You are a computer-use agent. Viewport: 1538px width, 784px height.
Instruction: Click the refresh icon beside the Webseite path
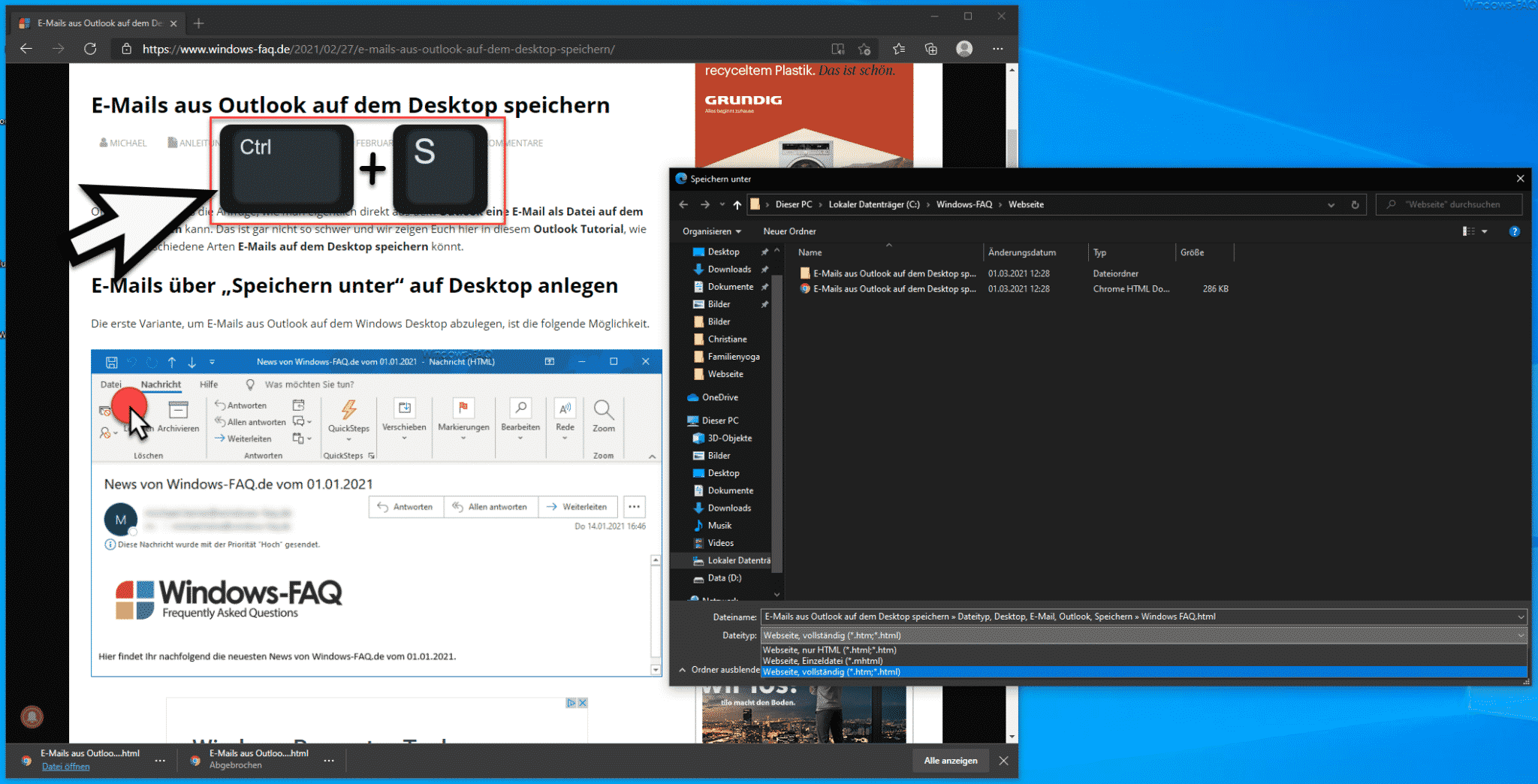1354,204
